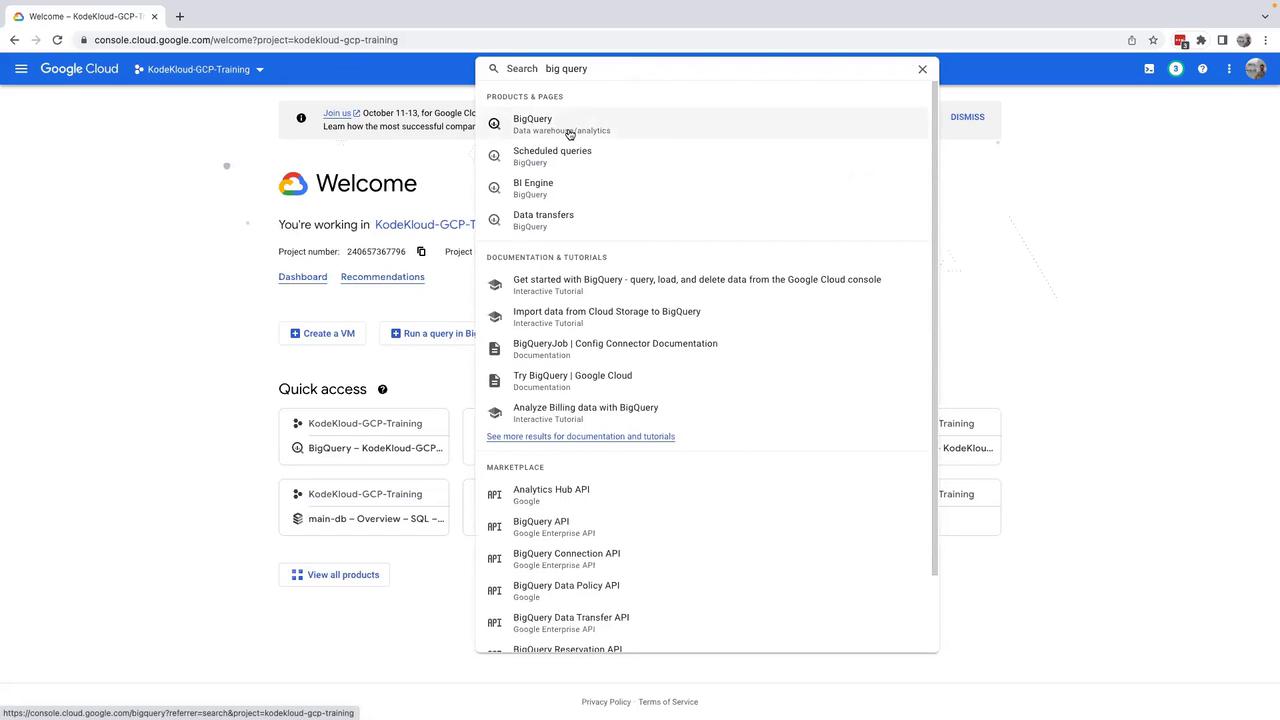Click the Chrome share page icon
1280x720 pixels.
tap(1132, 40)
